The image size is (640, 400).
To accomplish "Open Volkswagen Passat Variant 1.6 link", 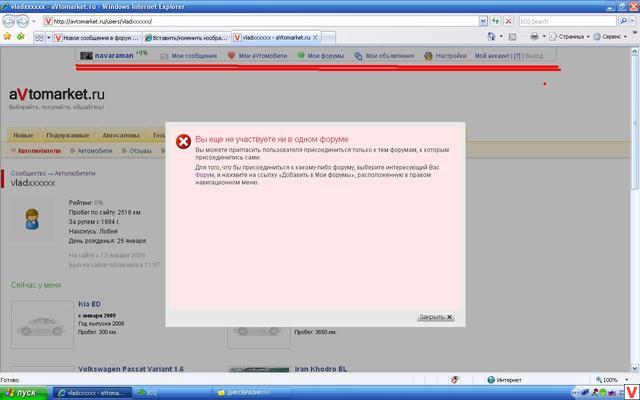I will point(131,369).
